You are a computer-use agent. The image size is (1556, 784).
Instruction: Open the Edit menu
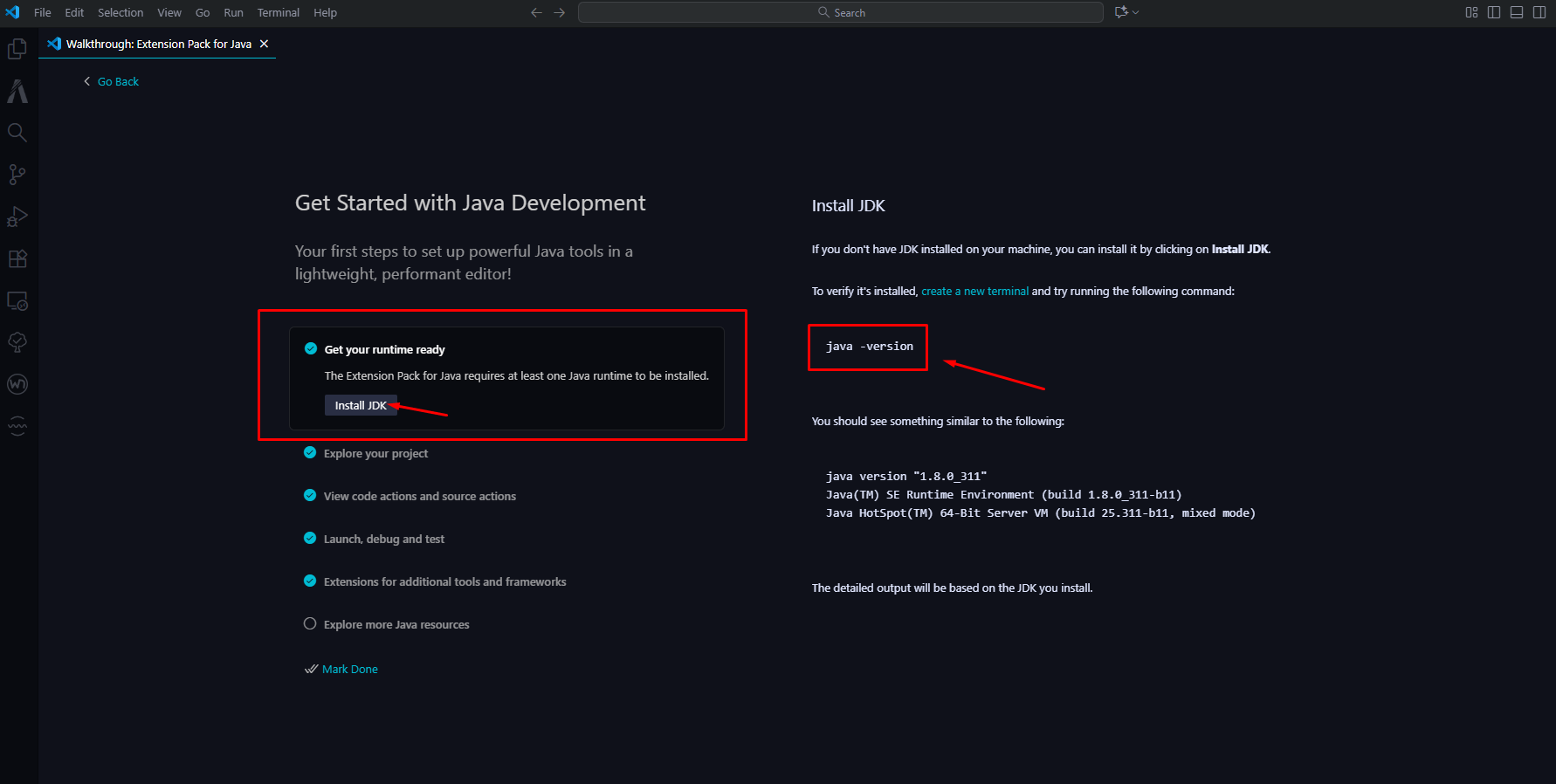(x=74, y=12)
